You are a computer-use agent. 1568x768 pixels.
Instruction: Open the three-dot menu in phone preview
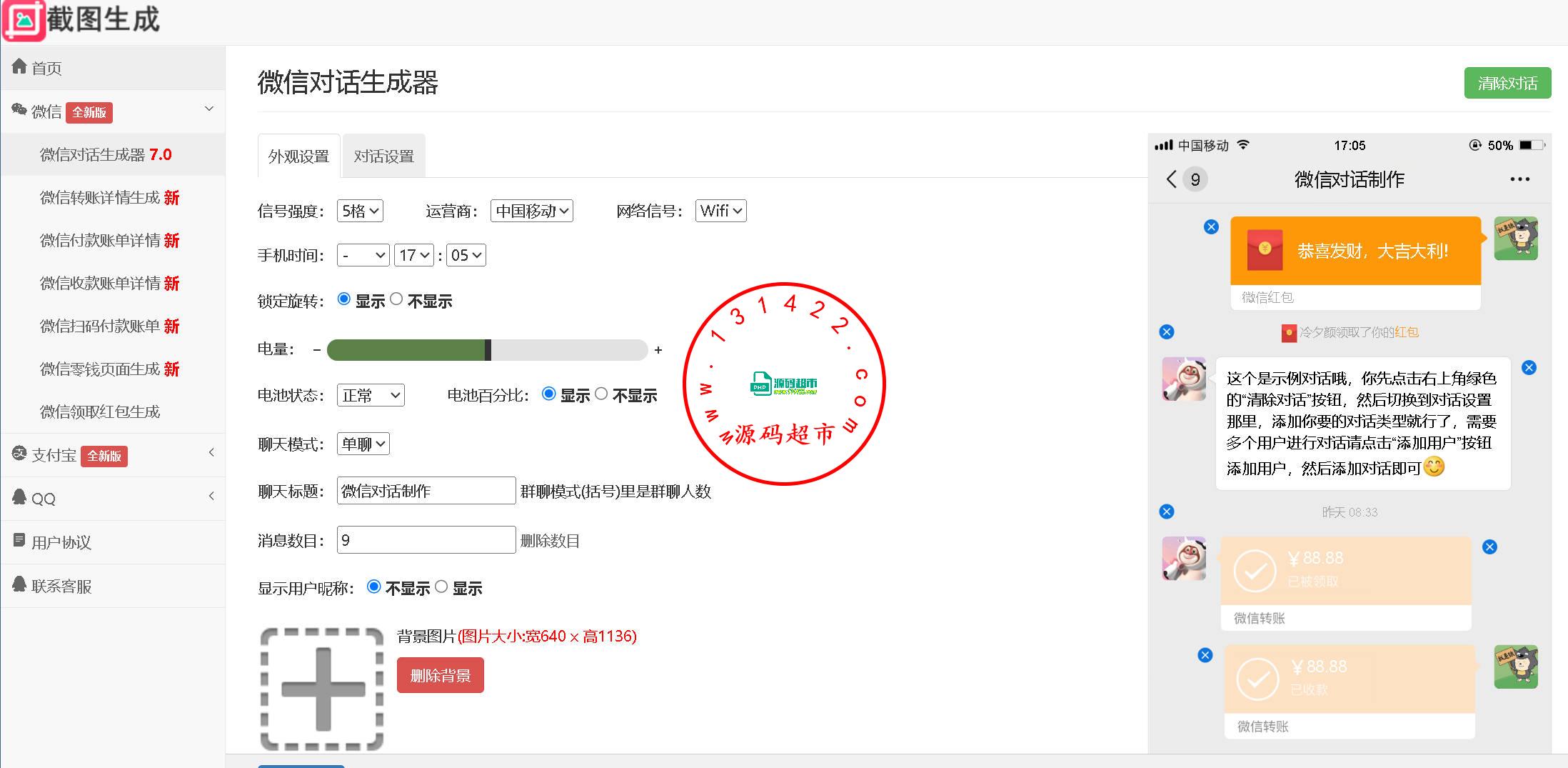tap(1519, 179)
